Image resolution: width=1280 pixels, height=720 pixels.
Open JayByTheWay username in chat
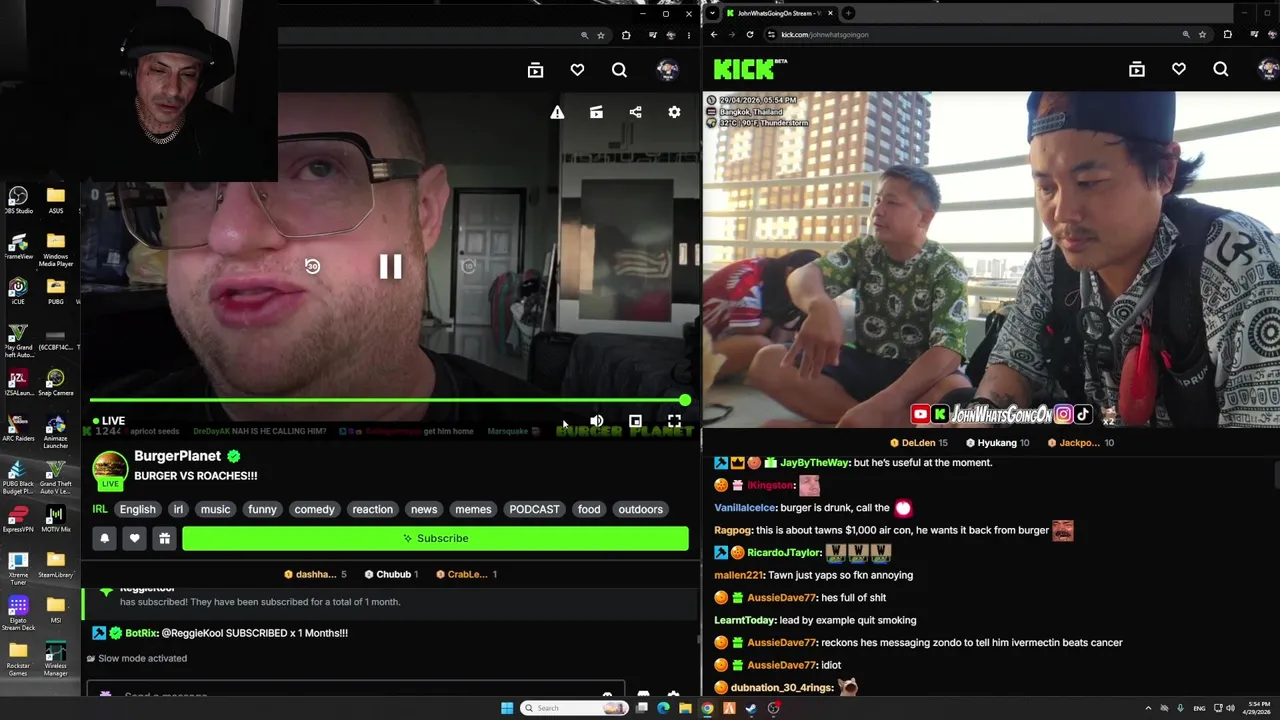pos(815,463)
